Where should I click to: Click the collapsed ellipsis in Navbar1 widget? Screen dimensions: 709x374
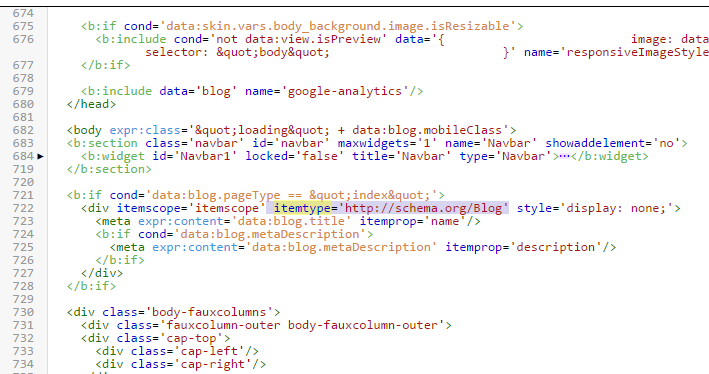565,156
